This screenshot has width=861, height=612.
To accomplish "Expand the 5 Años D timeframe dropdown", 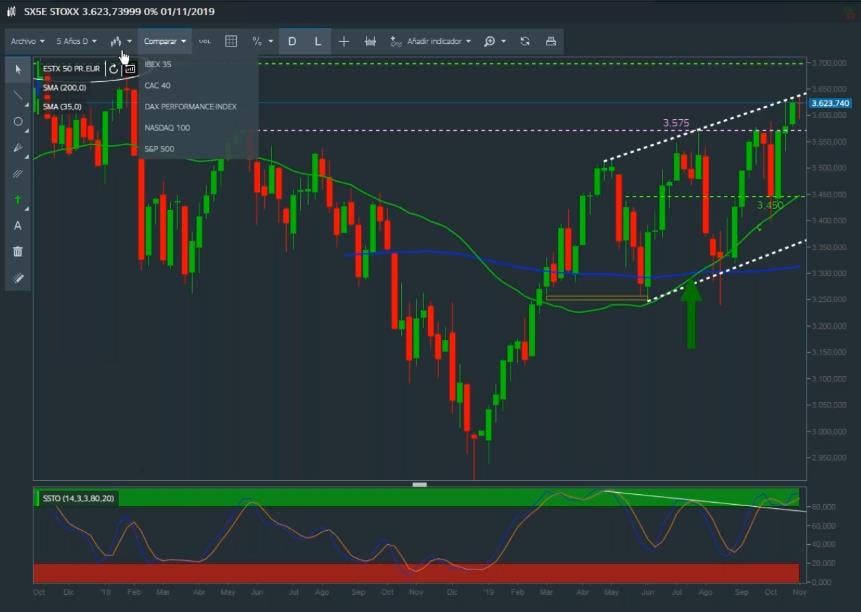I will click(x=76, y=41).
